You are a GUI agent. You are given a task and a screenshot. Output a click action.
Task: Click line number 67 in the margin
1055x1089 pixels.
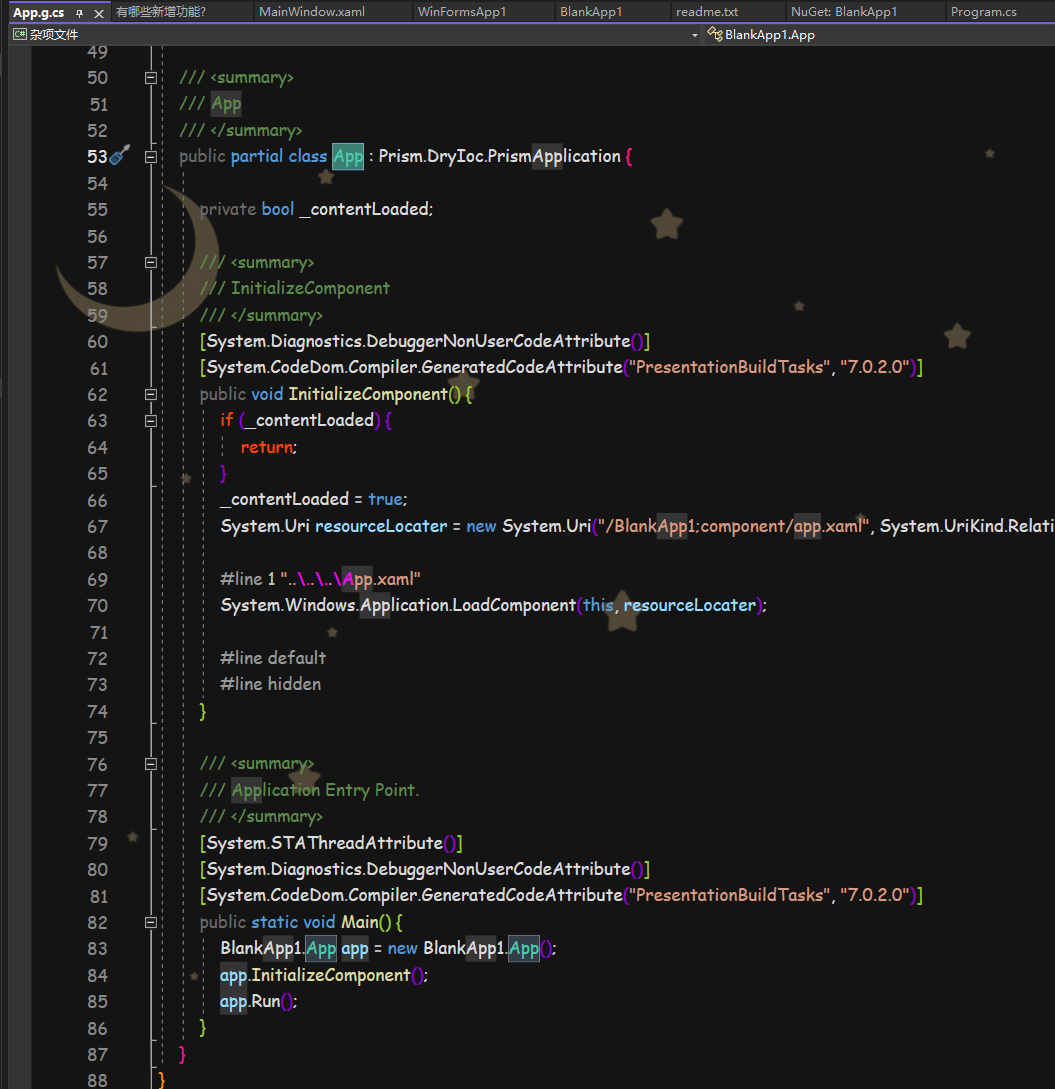(97, 526)
